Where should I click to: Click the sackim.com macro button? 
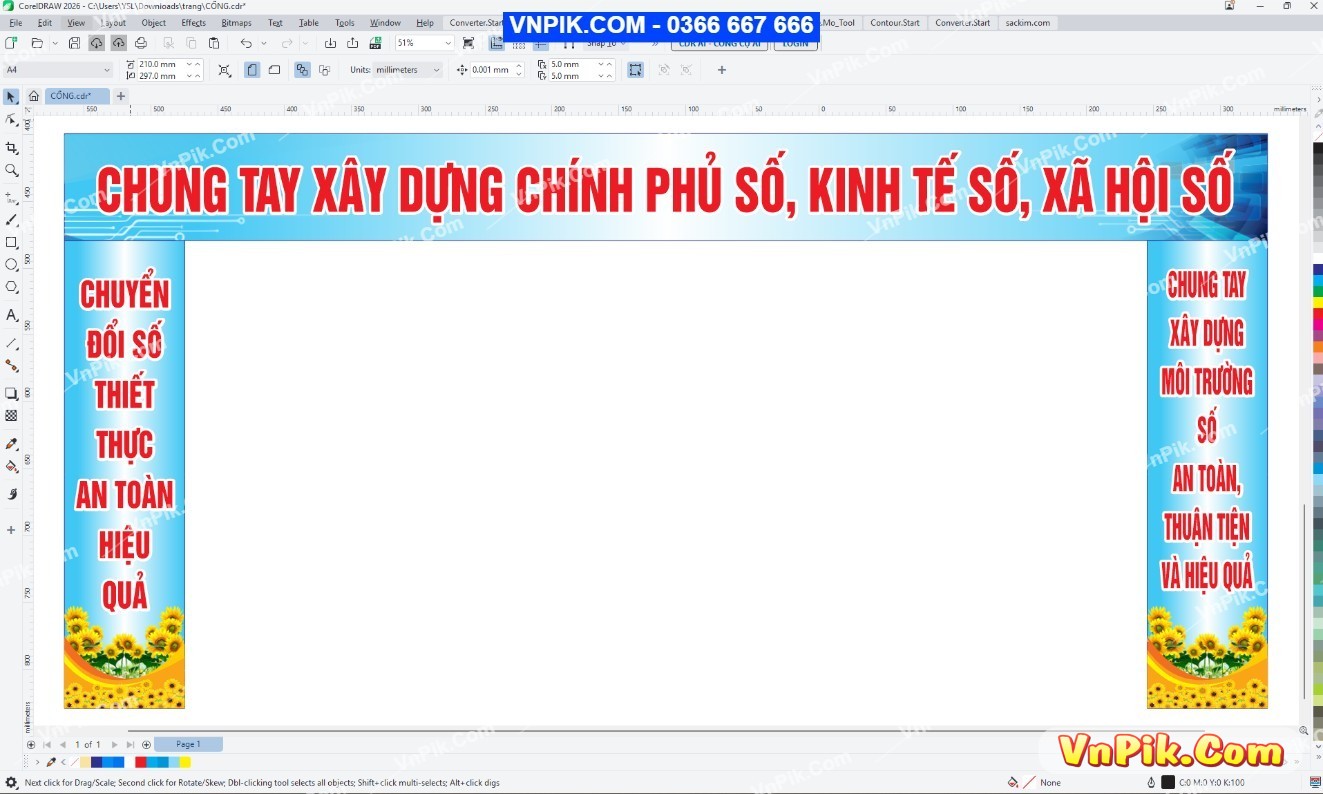point(1028,23)
